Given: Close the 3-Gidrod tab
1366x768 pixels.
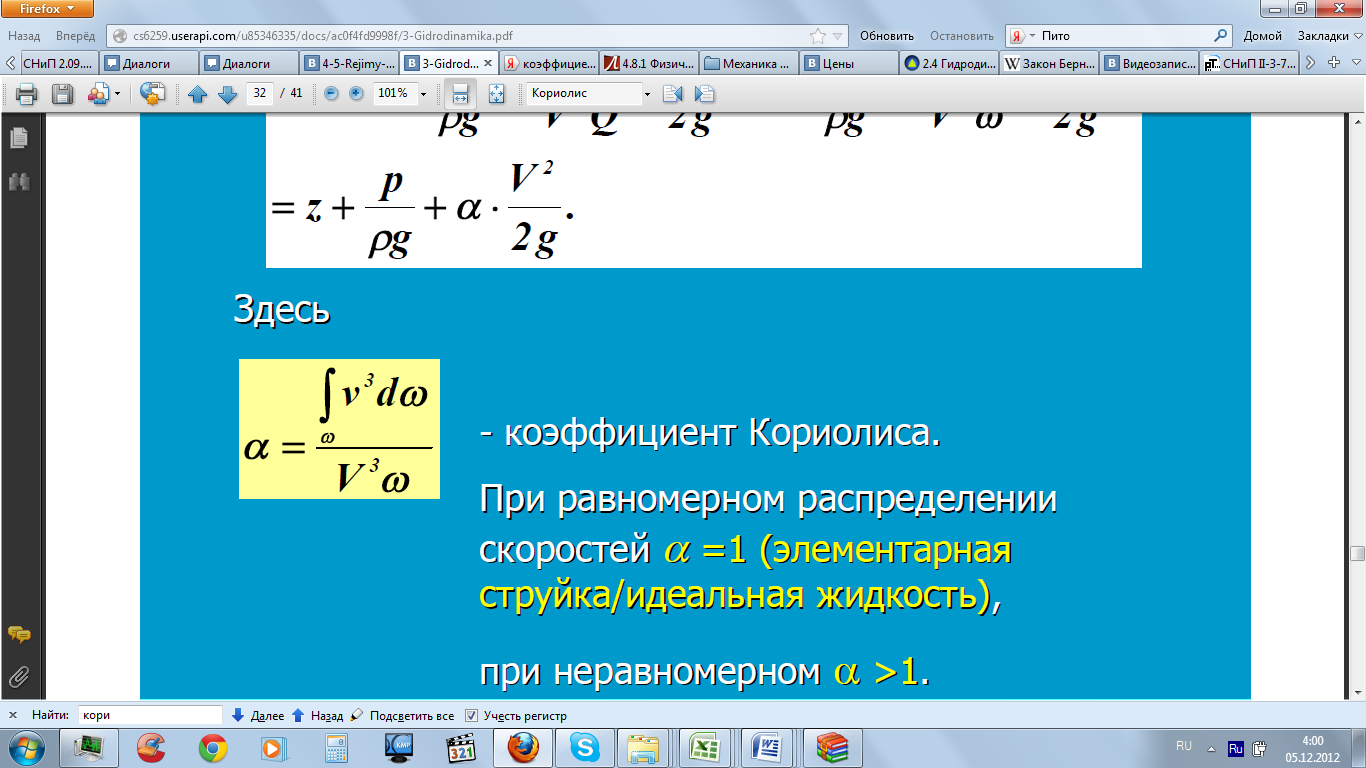Looking at the screenshot, I should point(488,63).
